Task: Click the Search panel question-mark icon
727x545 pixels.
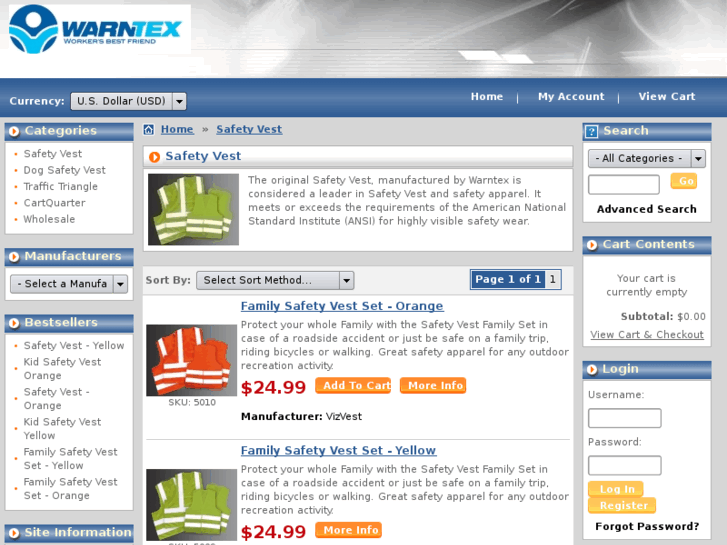Action: tap(591, 131)
